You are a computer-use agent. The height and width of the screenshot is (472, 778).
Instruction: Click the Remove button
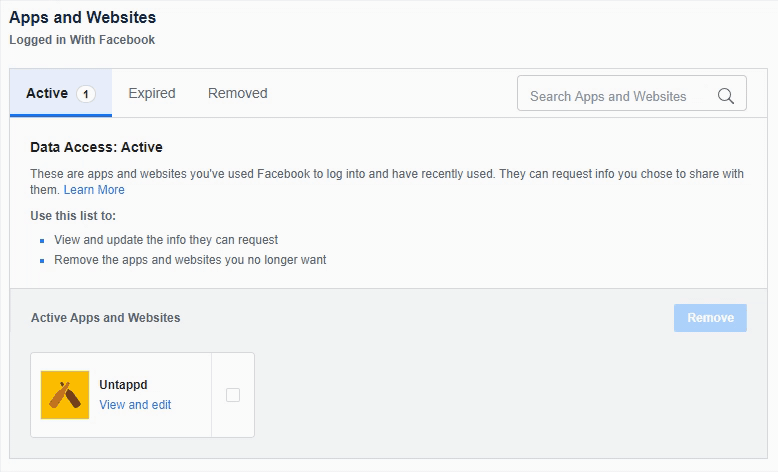710,318
